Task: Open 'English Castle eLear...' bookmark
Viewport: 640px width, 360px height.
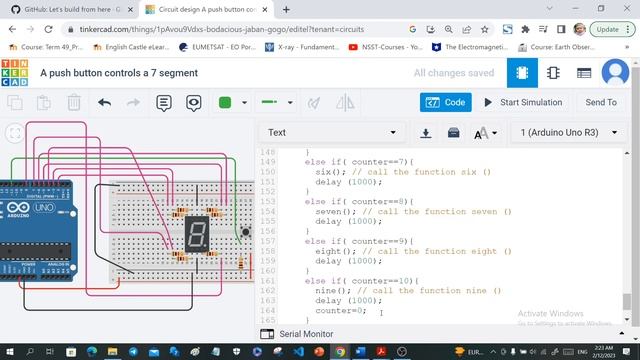Action: pos(131,47)
